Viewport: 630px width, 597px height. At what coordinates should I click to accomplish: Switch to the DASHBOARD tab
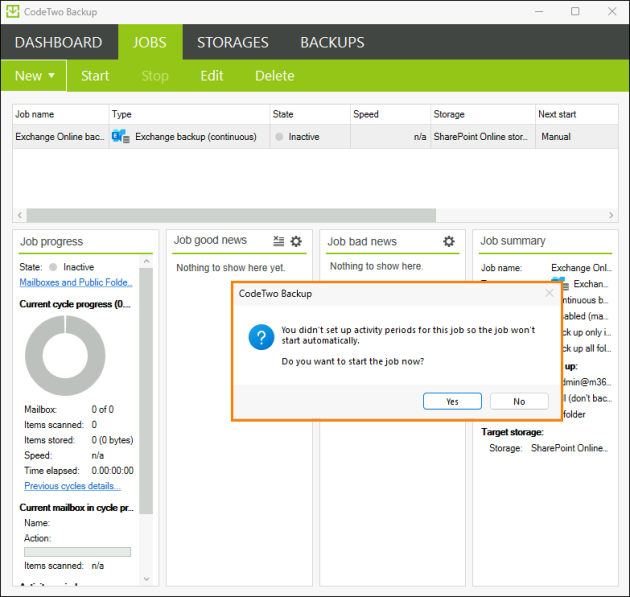pyautogui.click(x=59, y=42)
